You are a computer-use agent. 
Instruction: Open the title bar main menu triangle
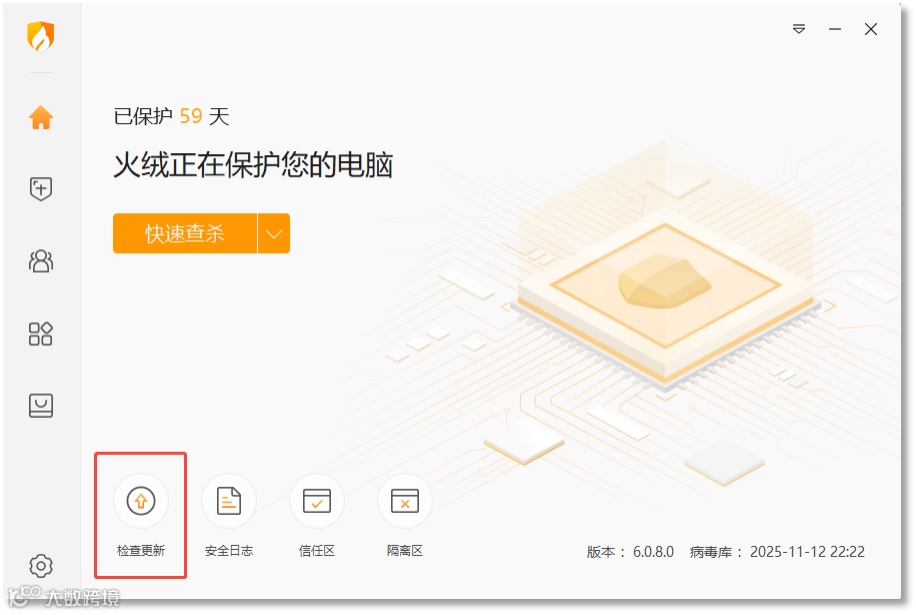pos(799,29)
